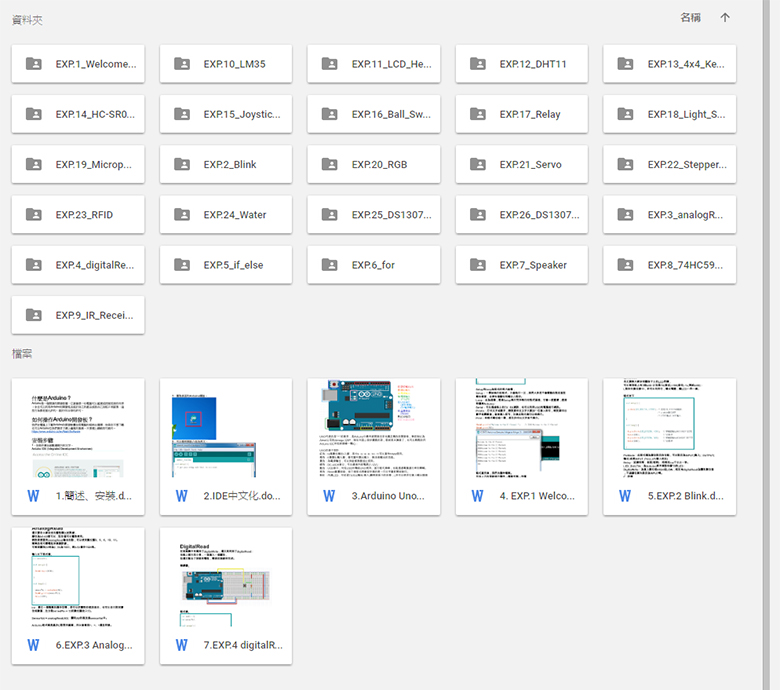This screenshot has width=780, height=690.
Task: Open the 名稱 sort options
Action: 690,18
